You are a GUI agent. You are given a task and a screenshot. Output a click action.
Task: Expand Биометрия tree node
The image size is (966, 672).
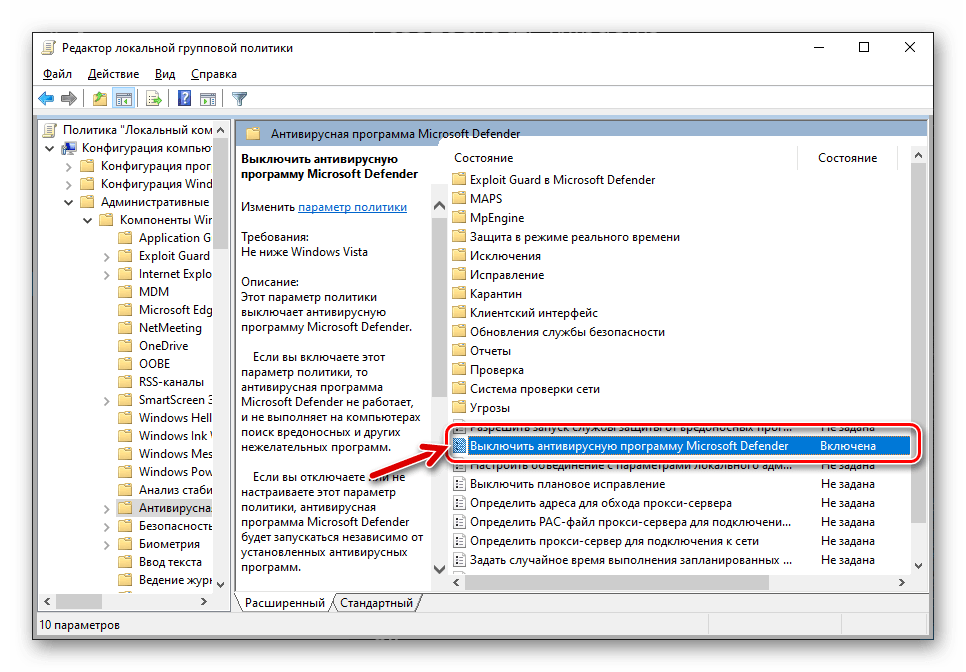pyautogui.click(x=107, y=544)
